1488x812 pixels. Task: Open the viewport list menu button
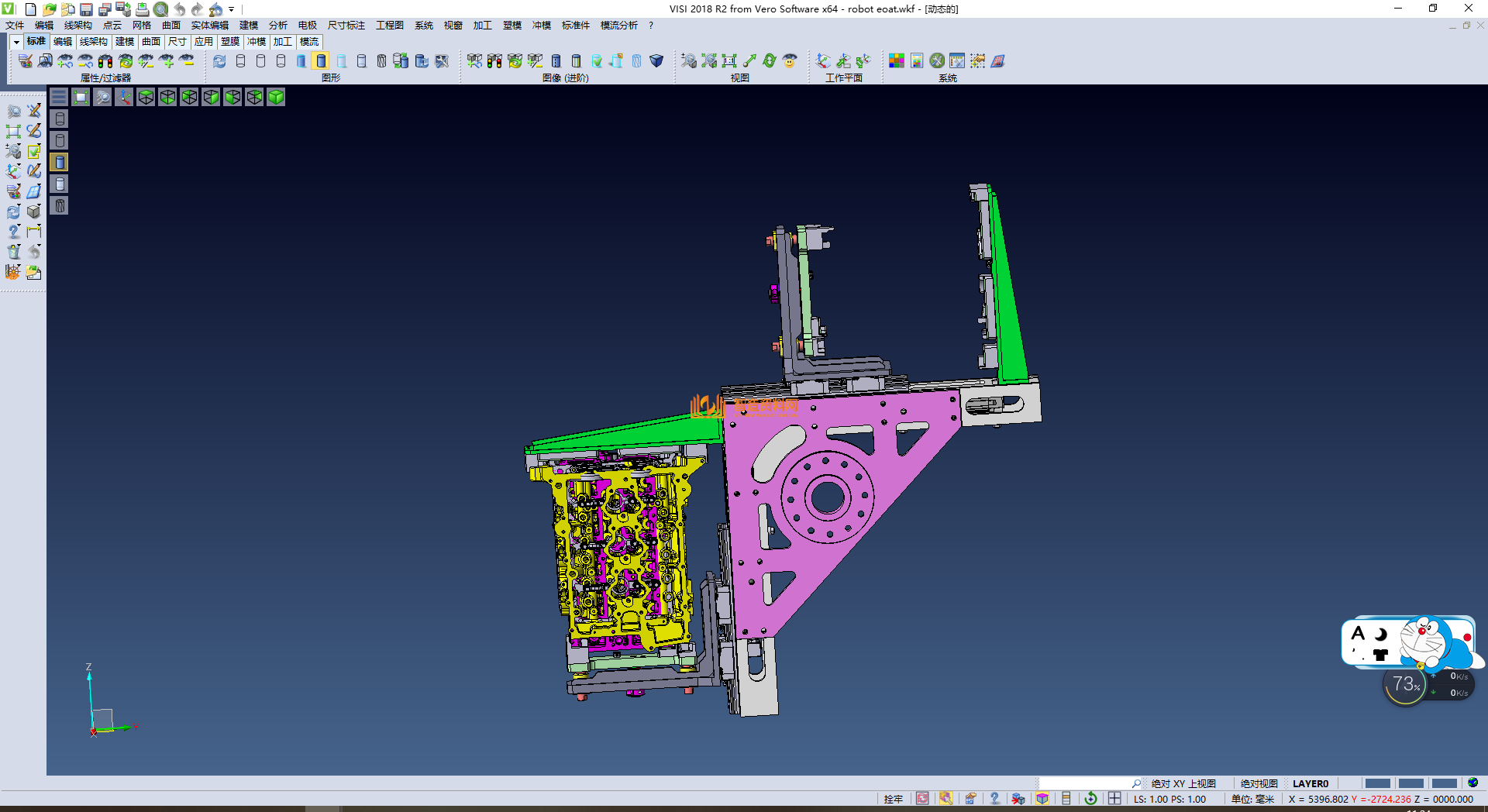coord(59,97)
